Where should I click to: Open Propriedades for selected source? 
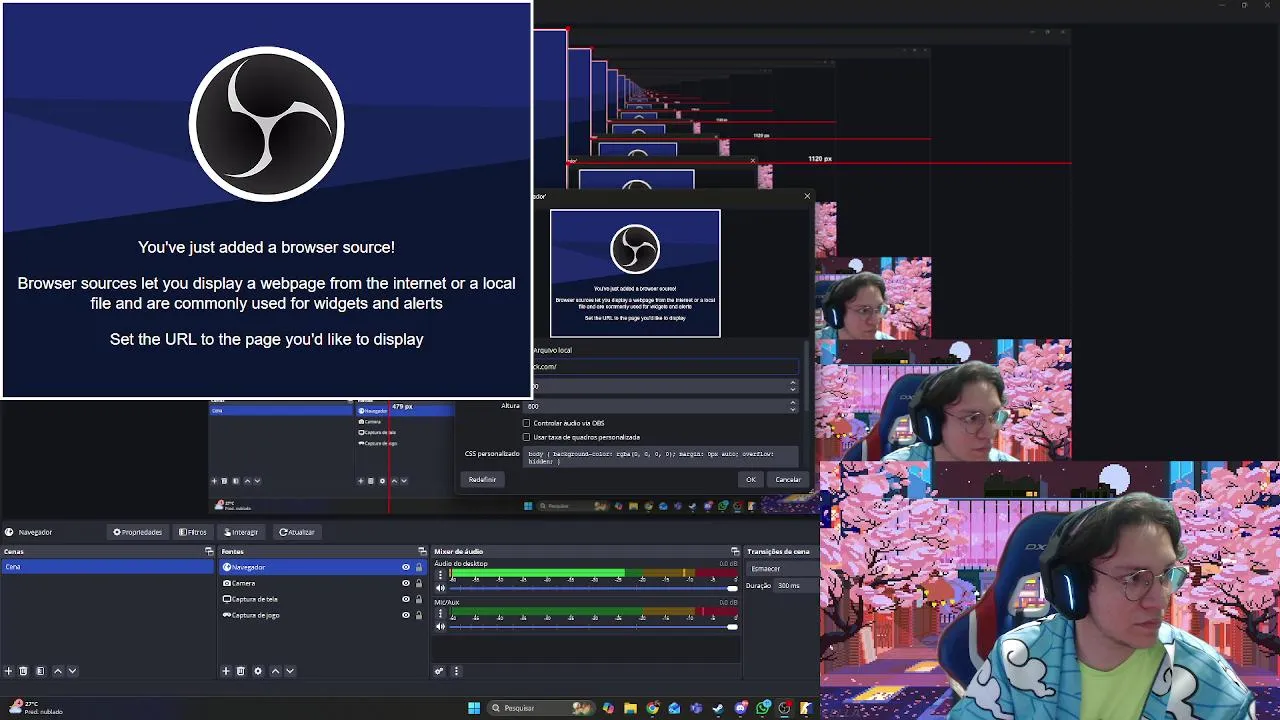[x=138, y=532]
